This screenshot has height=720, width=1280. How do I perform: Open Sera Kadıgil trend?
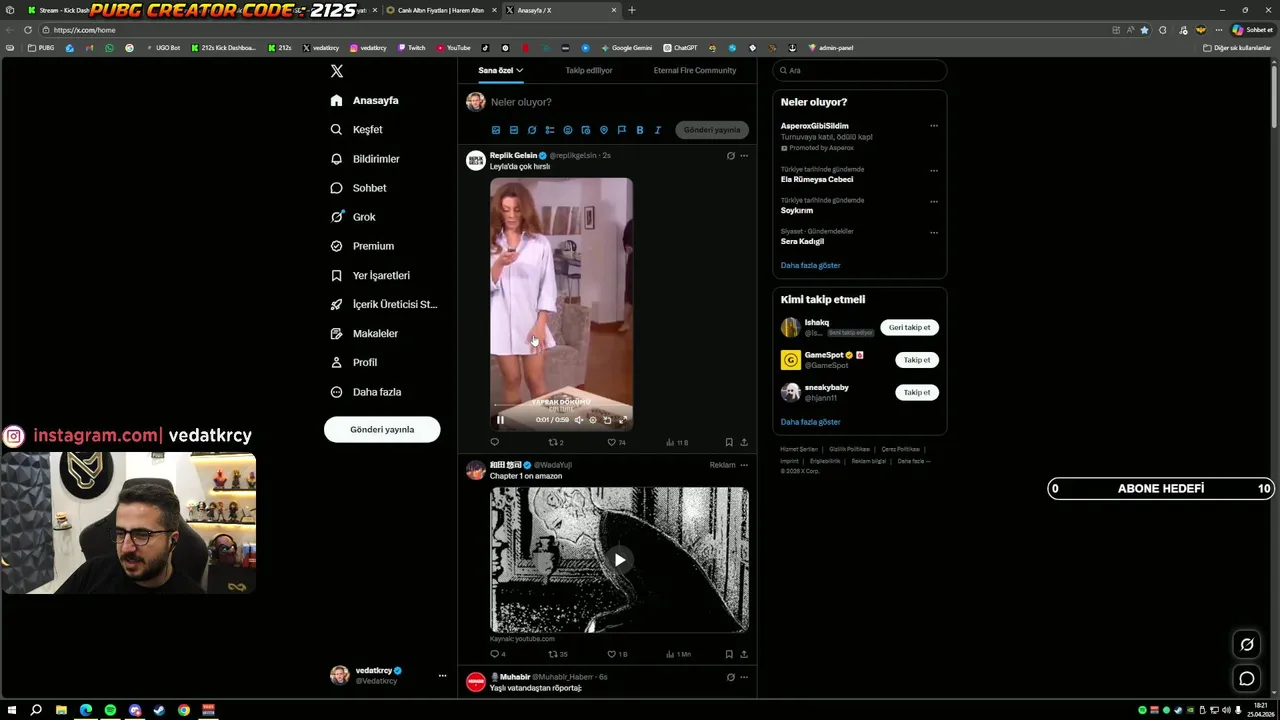[802, 241]
